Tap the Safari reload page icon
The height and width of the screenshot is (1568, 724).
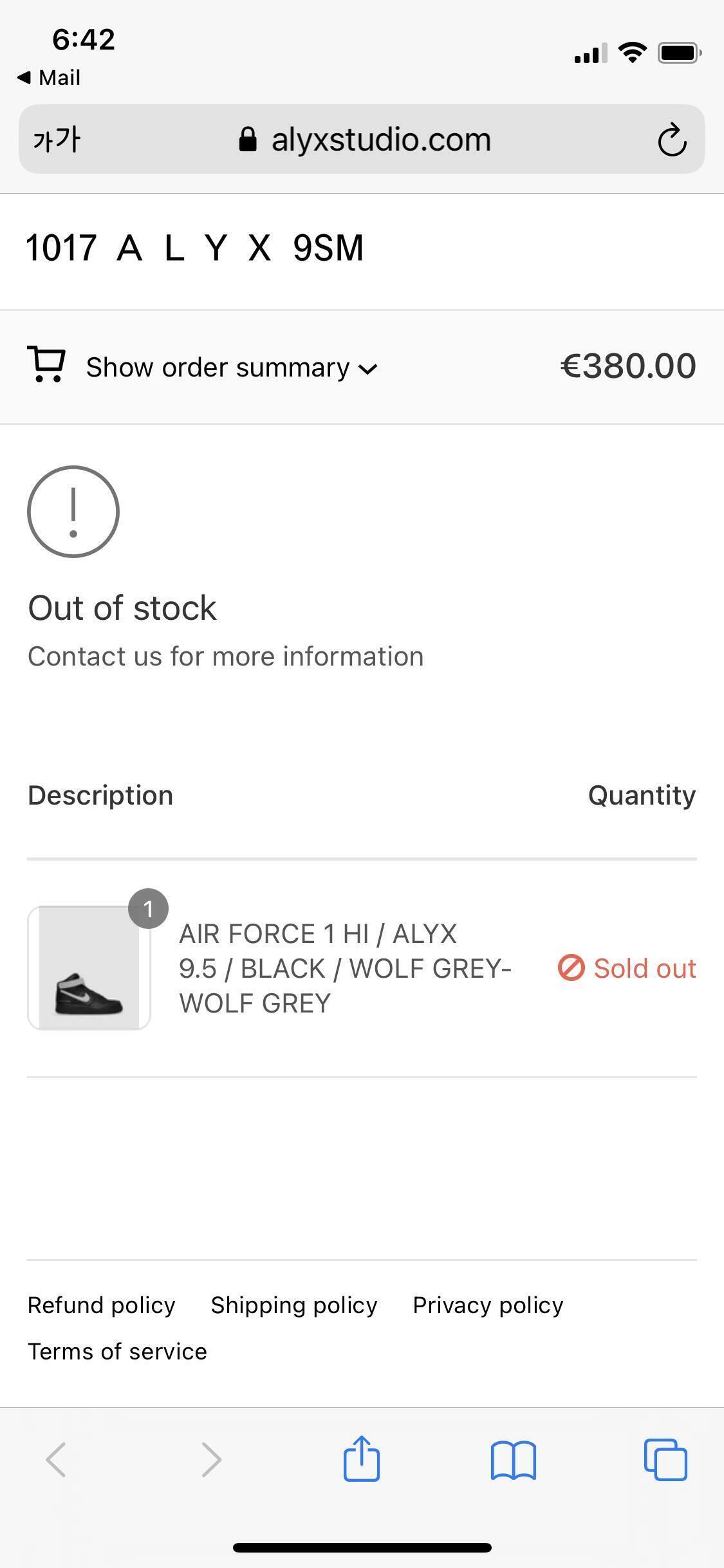point(672,140)
